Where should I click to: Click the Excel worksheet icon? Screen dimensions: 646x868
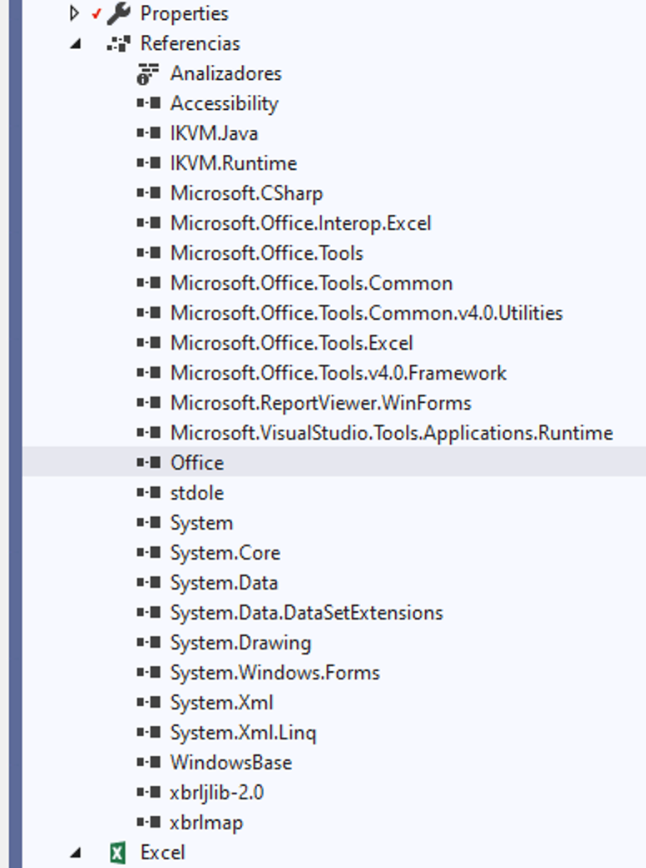click(120, 852)
